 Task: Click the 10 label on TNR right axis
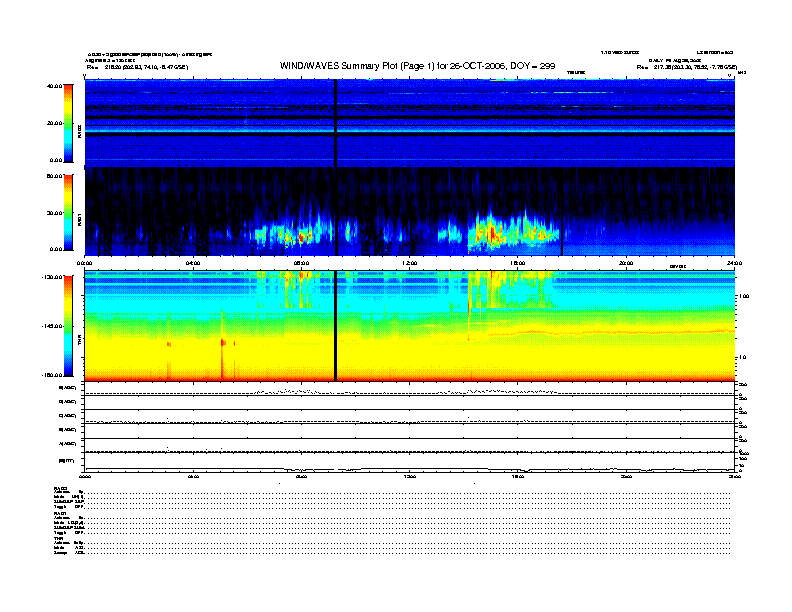742,358
